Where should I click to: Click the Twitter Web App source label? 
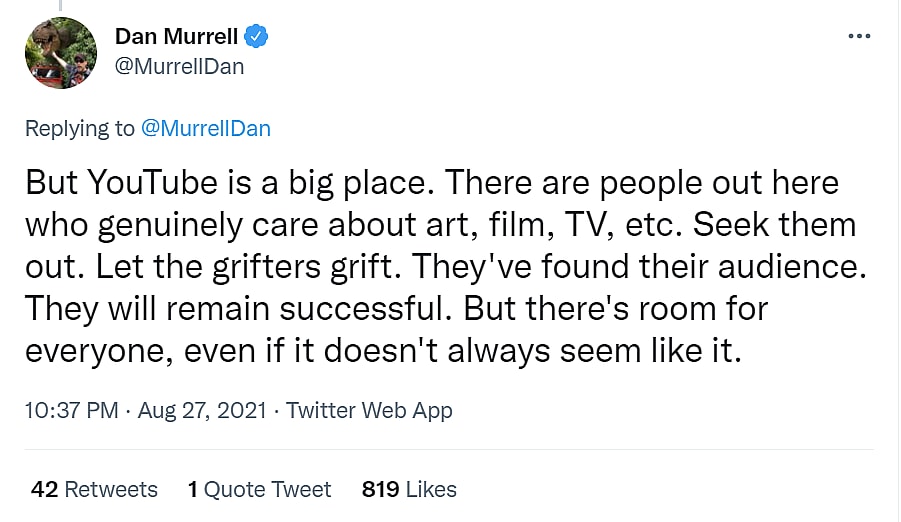point(369,410)
